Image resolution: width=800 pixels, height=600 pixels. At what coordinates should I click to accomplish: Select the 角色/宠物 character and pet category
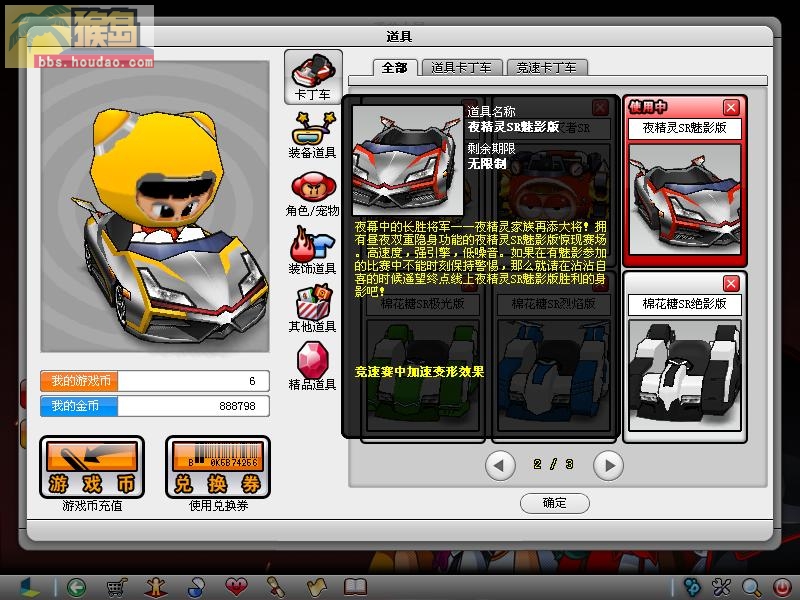tap(312, 194)
